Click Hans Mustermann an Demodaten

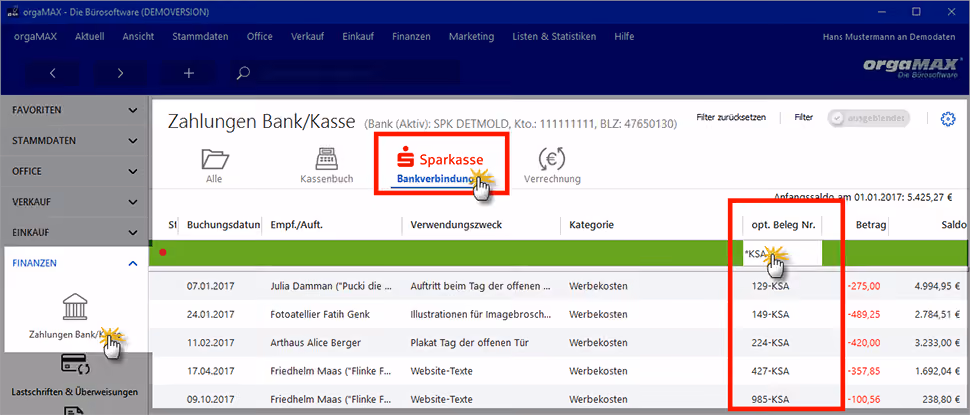[889, 37]
